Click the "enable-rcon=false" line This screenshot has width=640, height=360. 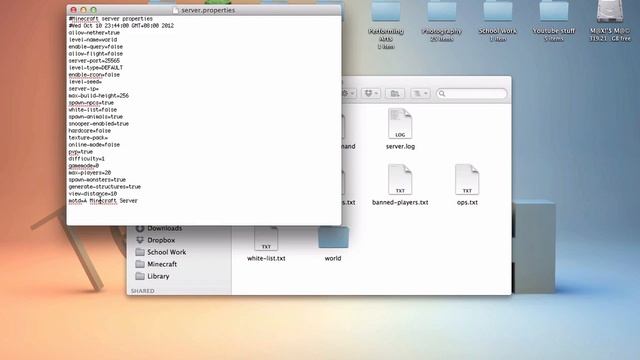[94, 75]
